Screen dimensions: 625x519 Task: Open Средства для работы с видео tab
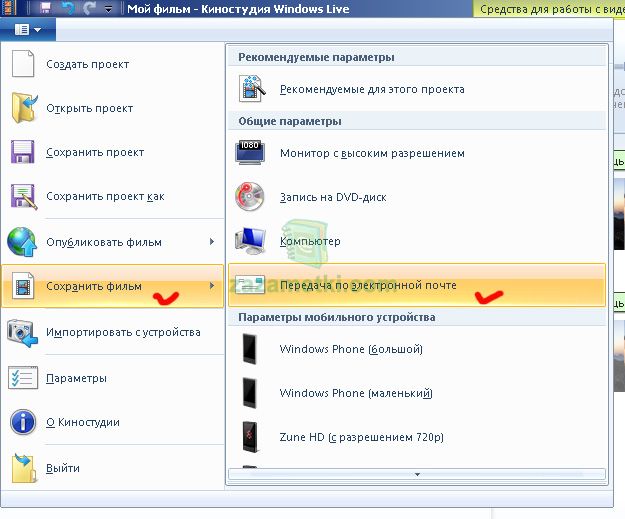coord(549,8)
